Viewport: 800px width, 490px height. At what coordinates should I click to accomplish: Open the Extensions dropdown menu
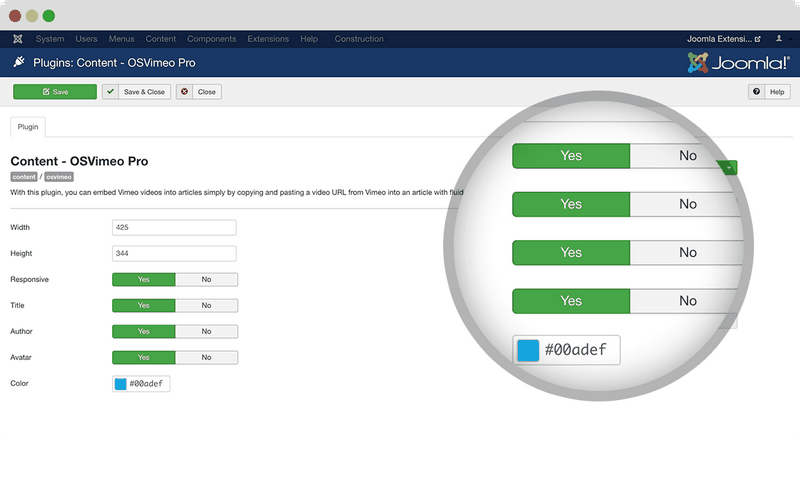[268, 39]
